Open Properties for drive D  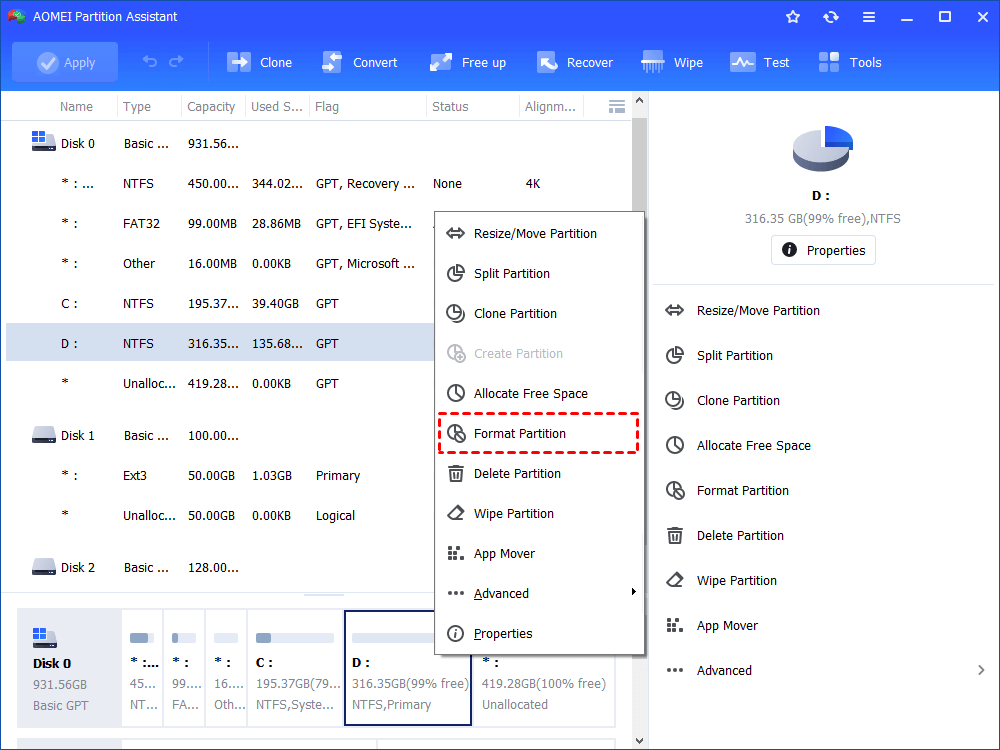tap(822, 250)
